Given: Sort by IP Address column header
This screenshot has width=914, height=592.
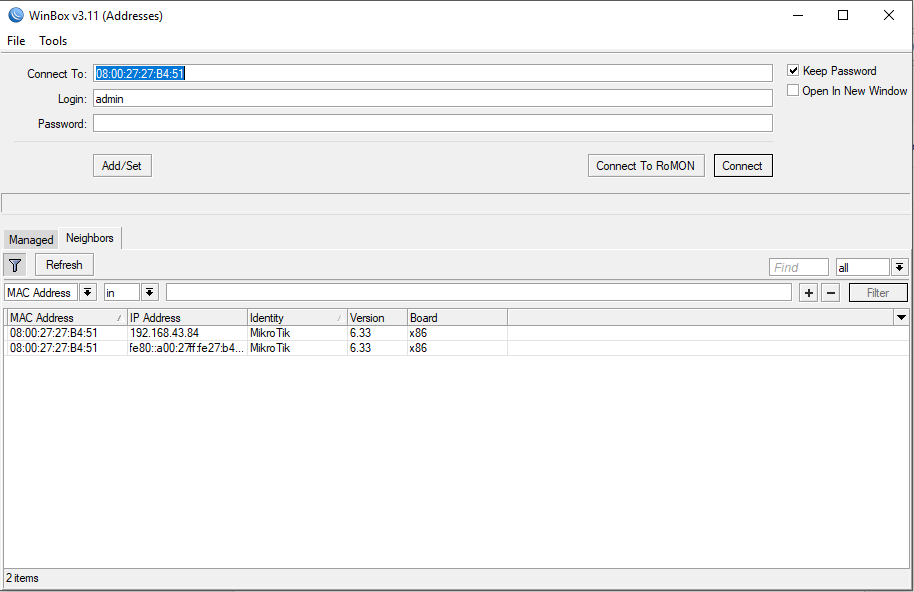Looking at the screenshot, I should 187,318.
